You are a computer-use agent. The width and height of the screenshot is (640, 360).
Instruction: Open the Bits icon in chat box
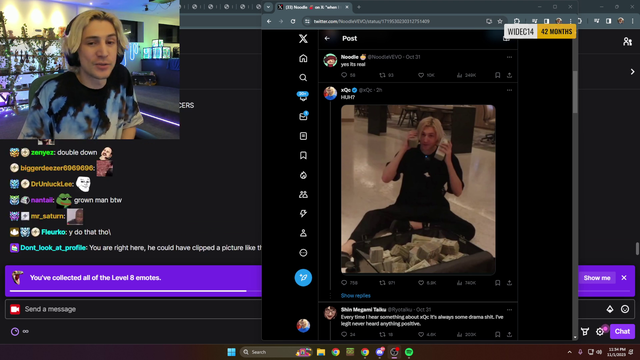pos(610,309)
